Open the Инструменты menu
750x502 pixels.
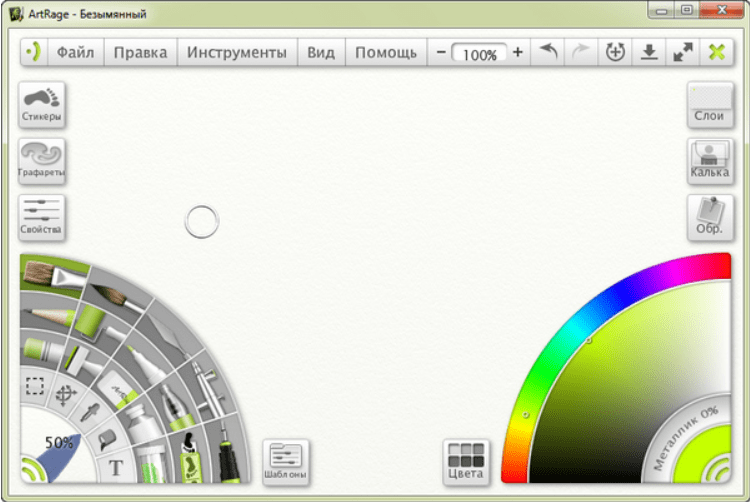coord(236,52)
